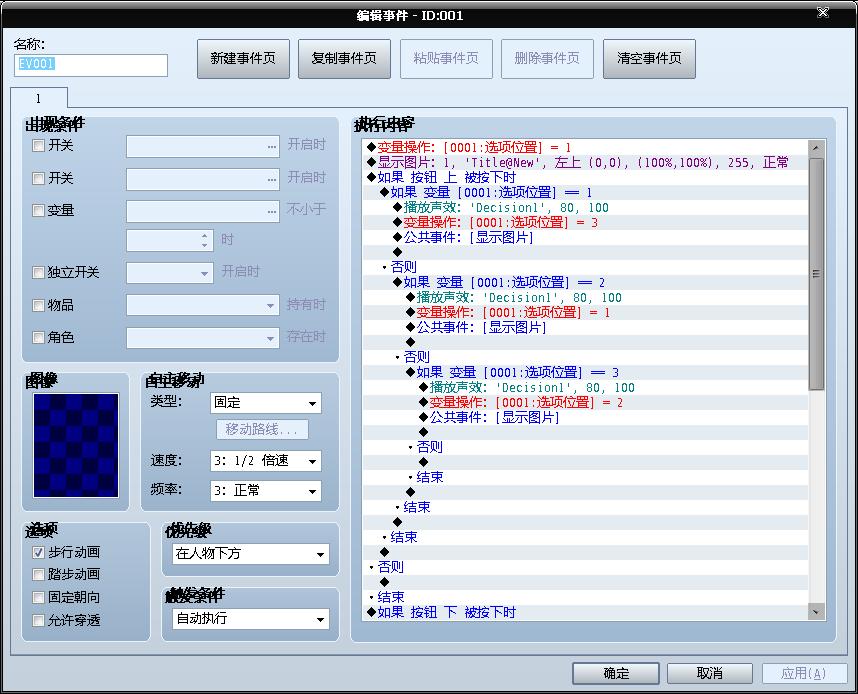Click the scroll-down arrow of the command list
858x694 pixels.
pyautogui.click(x=816, y=612)
